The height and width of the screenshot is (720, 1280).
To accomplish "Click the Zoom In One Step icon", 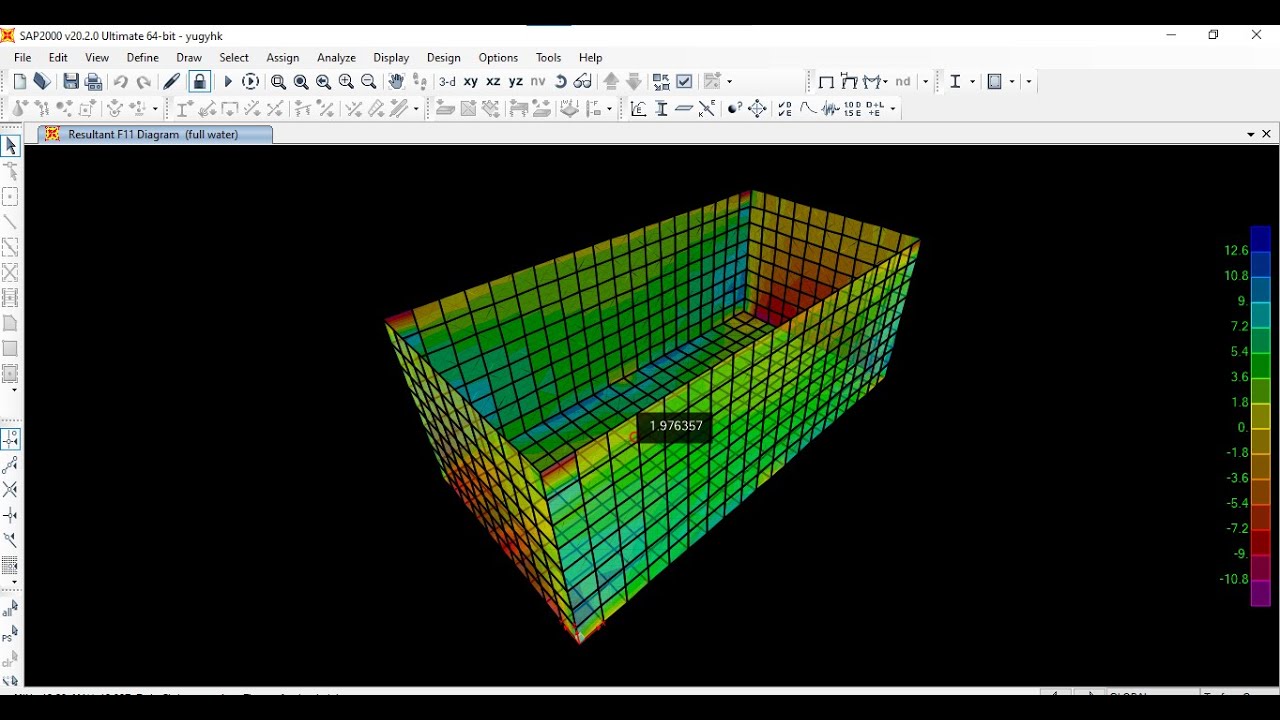I will click(346, 82).
